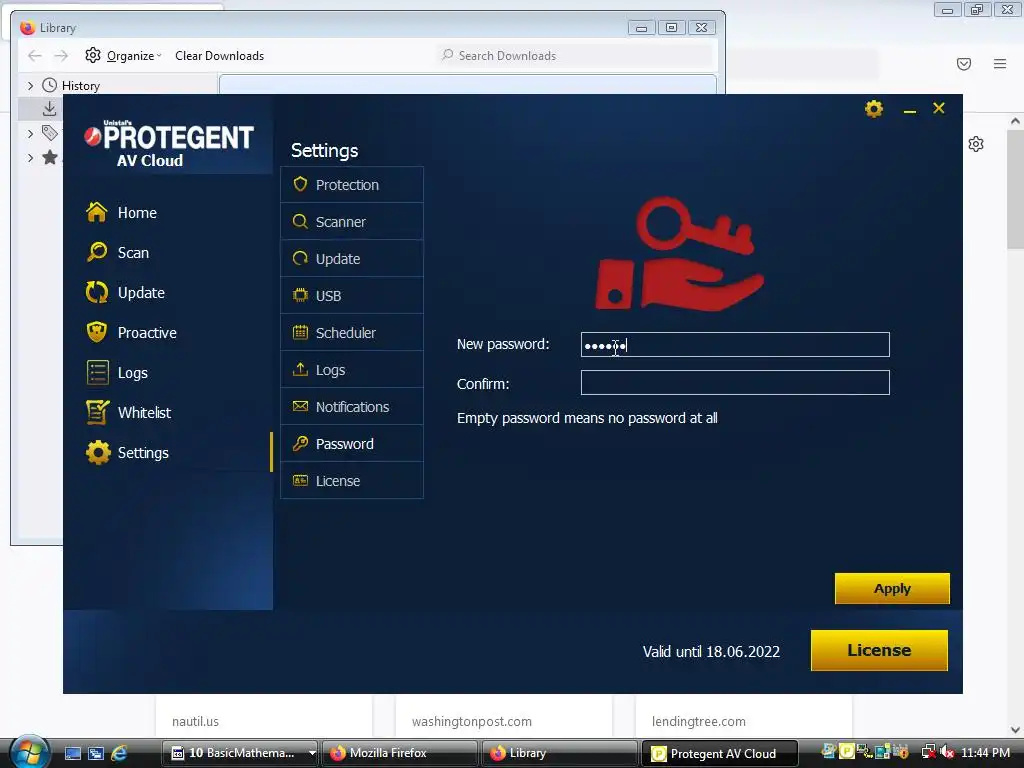Open the Windows Start menu
Image resolution: width=1024 pixels, height=768 pixels.
29,752
